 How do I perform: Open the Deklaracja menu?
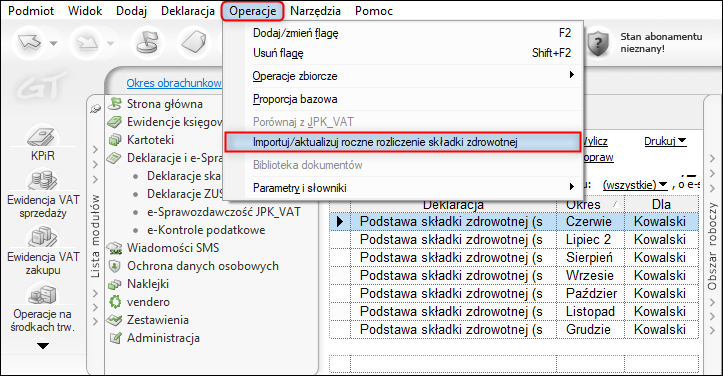click(188, 11)
